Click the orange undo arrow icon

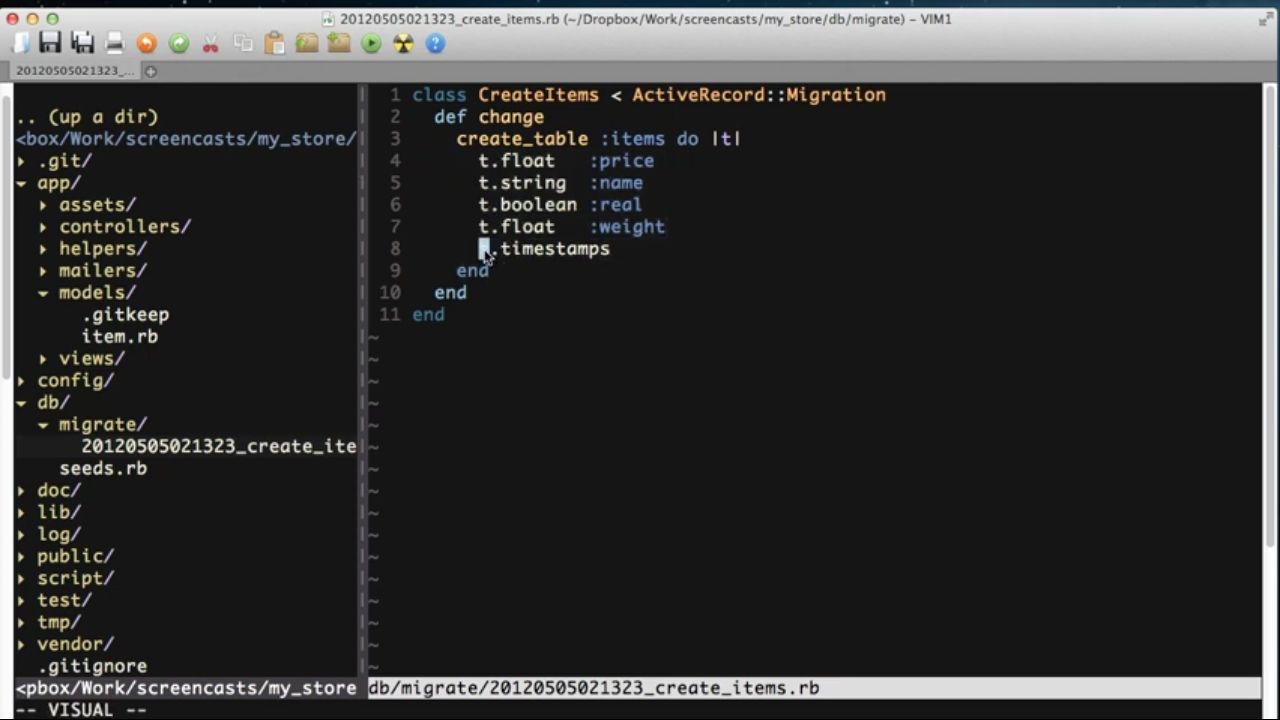click(147, 43)
